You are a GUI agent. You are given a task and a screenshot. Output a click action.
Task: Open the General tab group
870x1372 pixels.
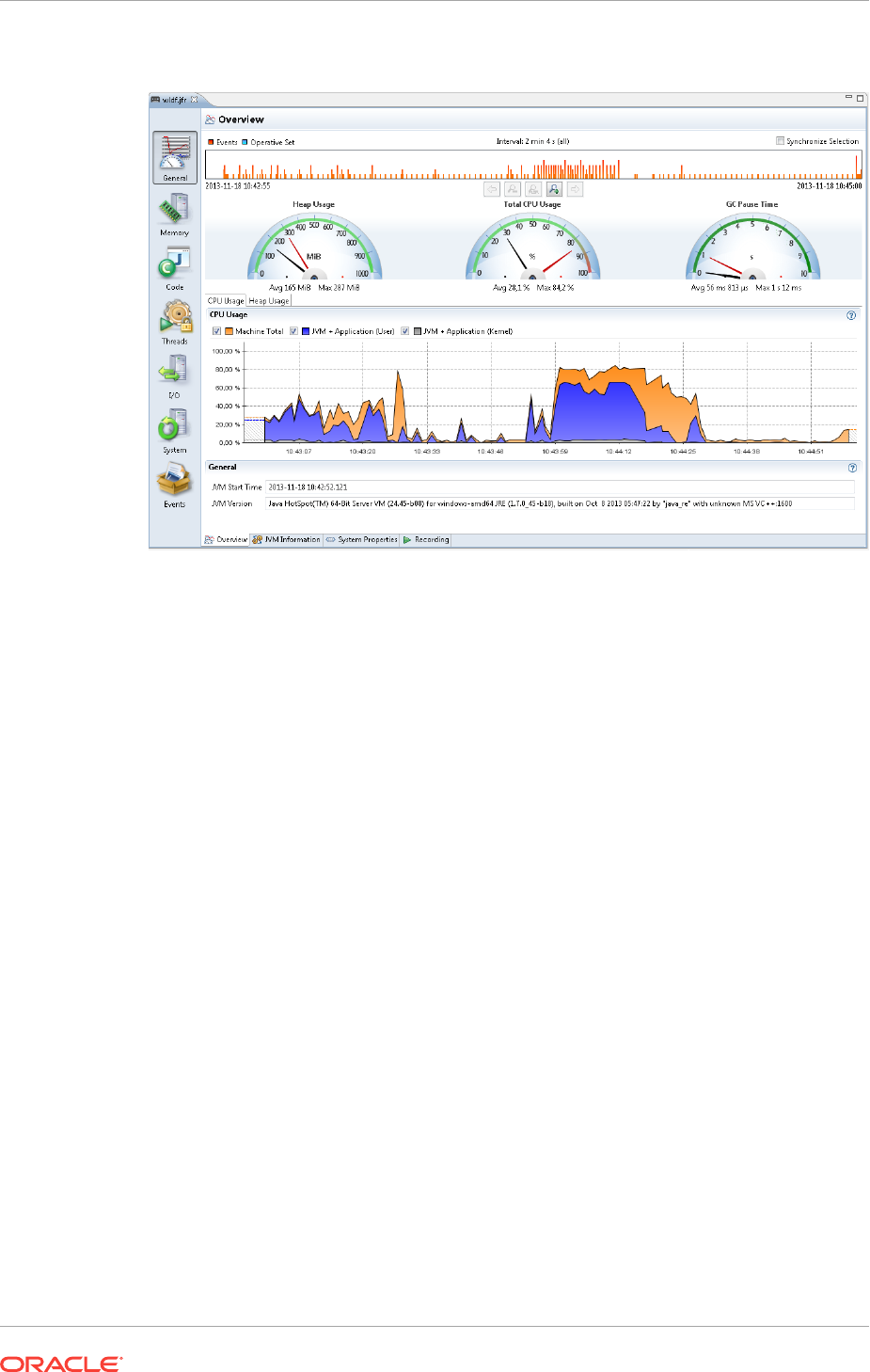pos(175,157)
